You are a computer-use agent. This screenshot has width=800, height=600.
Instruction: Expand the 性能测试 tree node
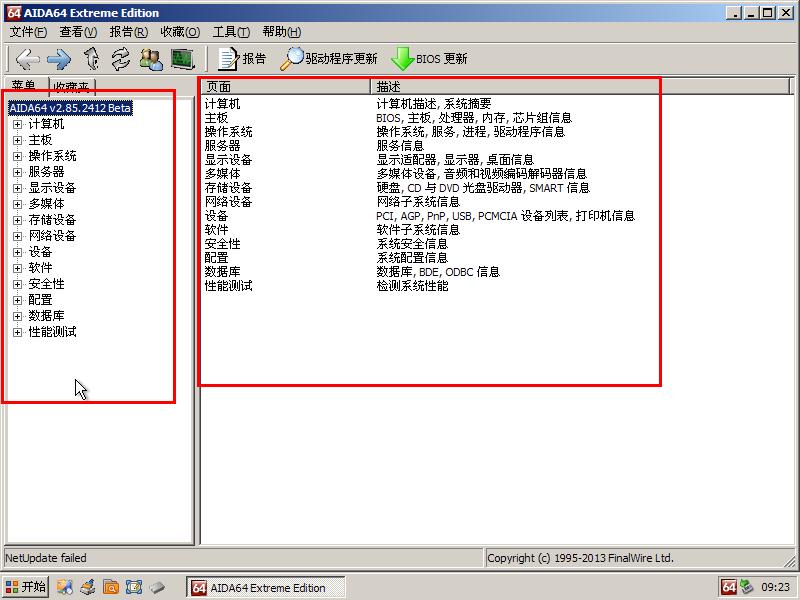pos(17,332)
